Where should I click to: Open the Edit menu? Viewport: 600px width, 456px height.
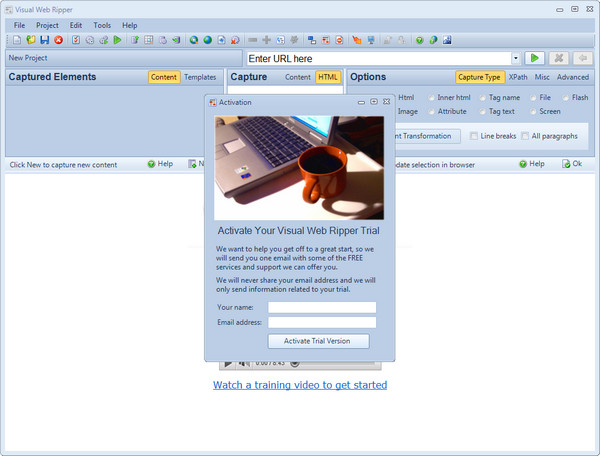click(x=76, y=25)
